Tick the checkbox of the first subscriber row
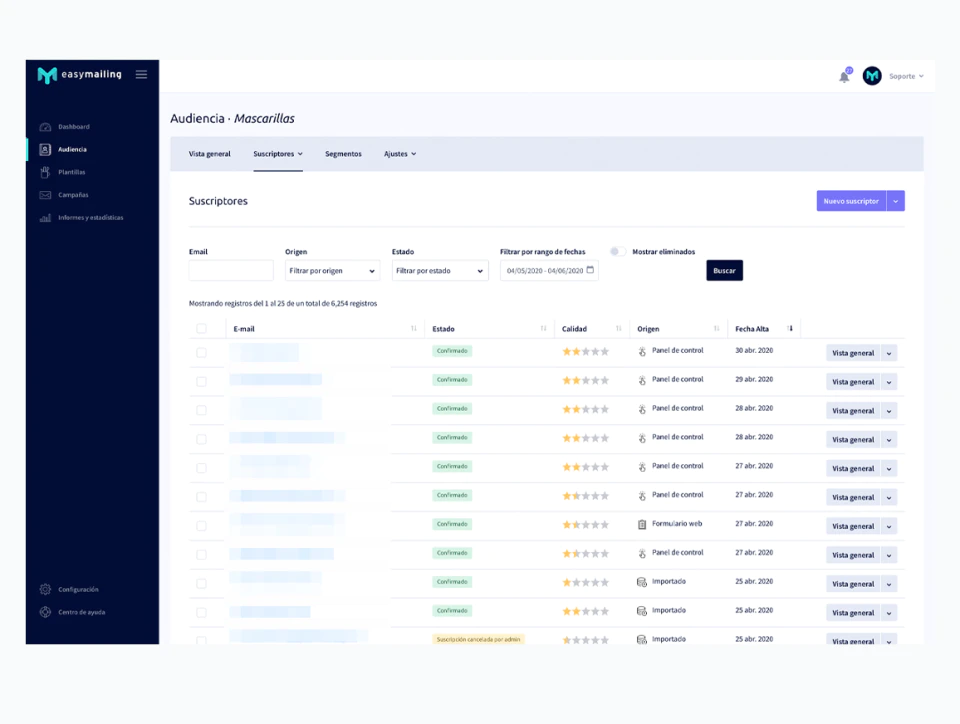 point(201,353)
